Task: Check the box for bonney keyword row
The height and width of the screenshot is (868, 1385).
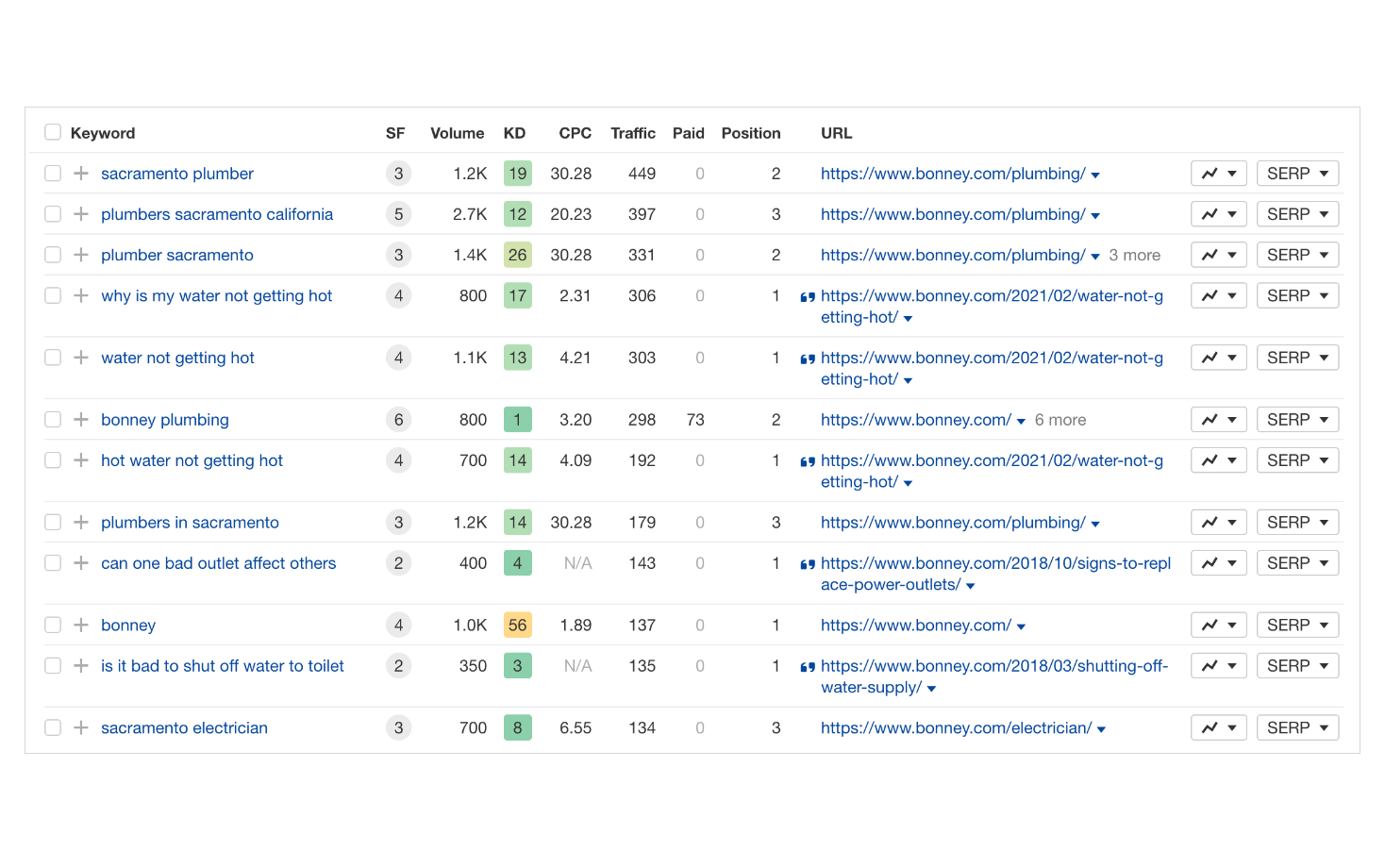Action: pos(53,626)
